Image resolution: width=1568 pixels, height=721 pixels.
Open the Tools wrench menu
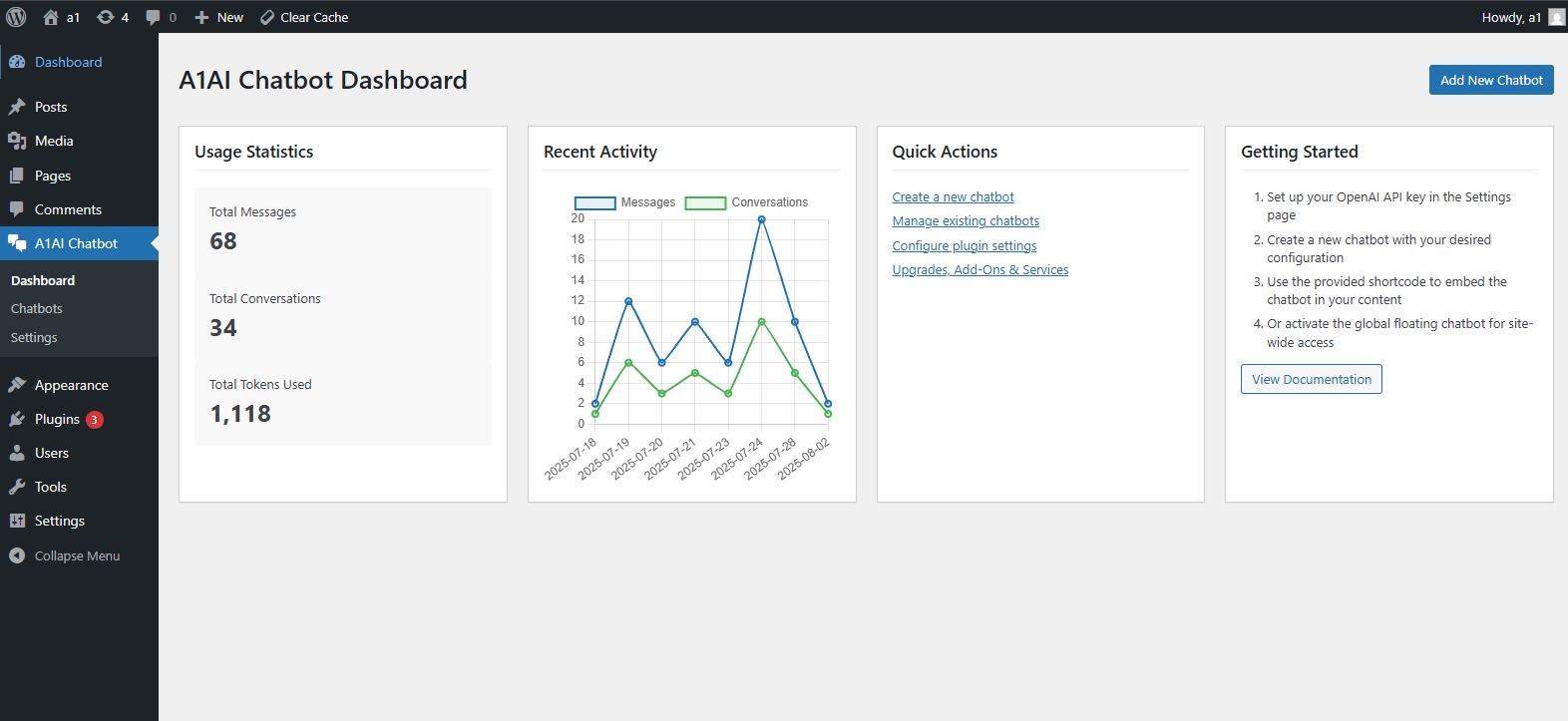[x=51, y=487]
